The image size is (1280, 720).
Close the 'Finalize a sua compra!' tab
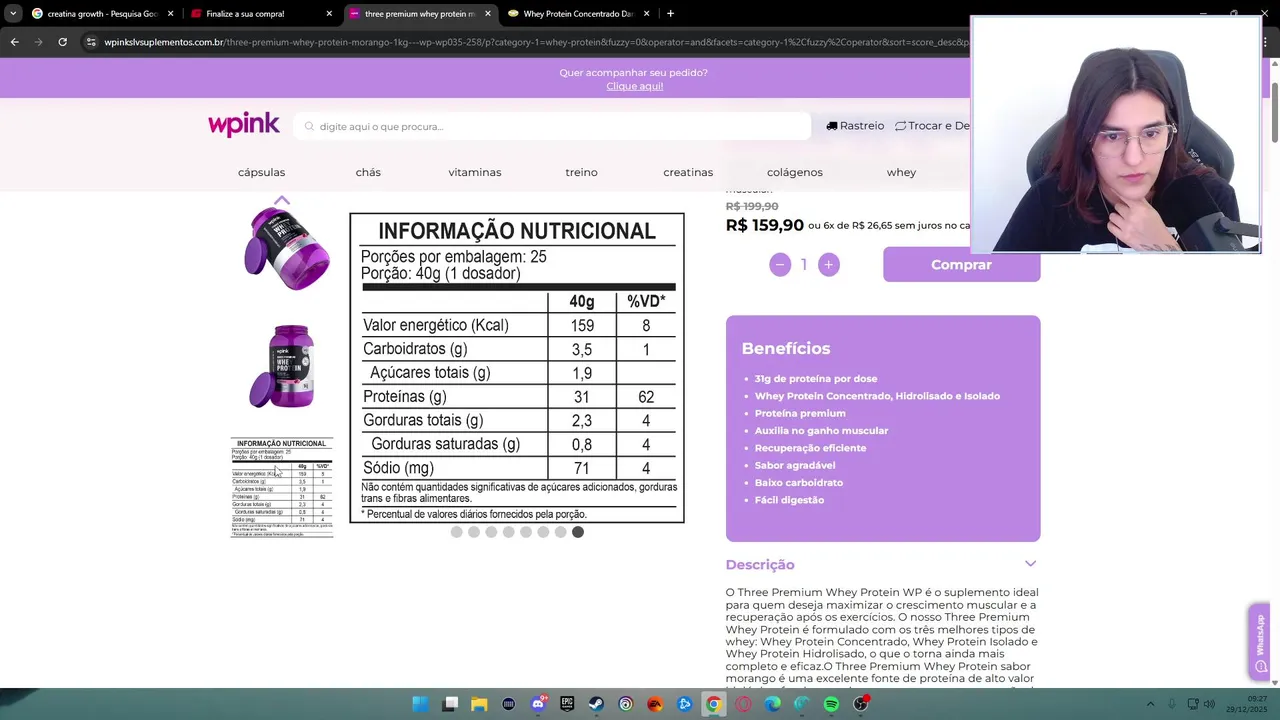point(329,14)
